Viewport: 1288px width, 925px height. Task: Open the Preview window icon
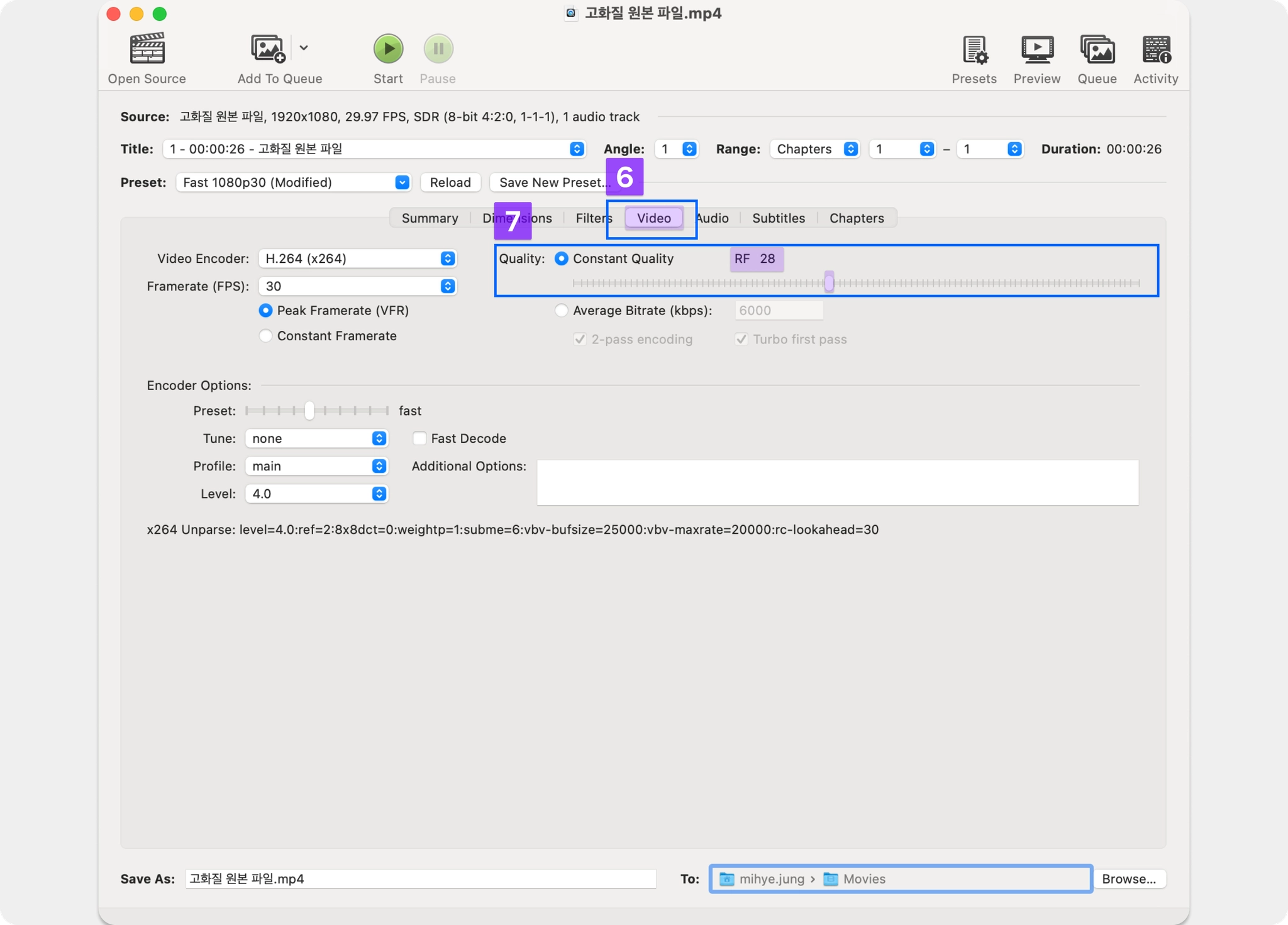1036,50
